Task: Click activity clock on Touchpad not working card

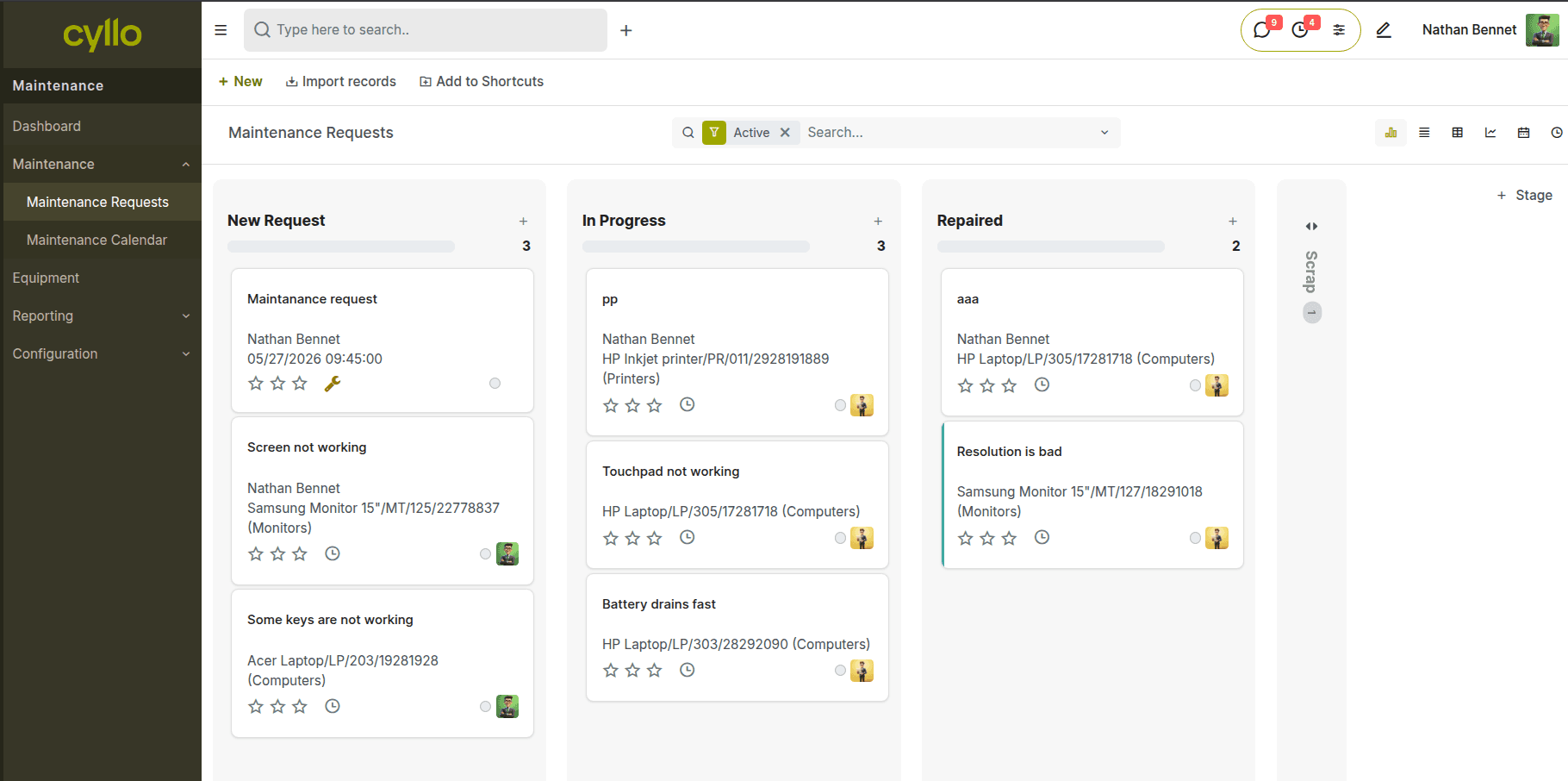Action: coord(687,537)
